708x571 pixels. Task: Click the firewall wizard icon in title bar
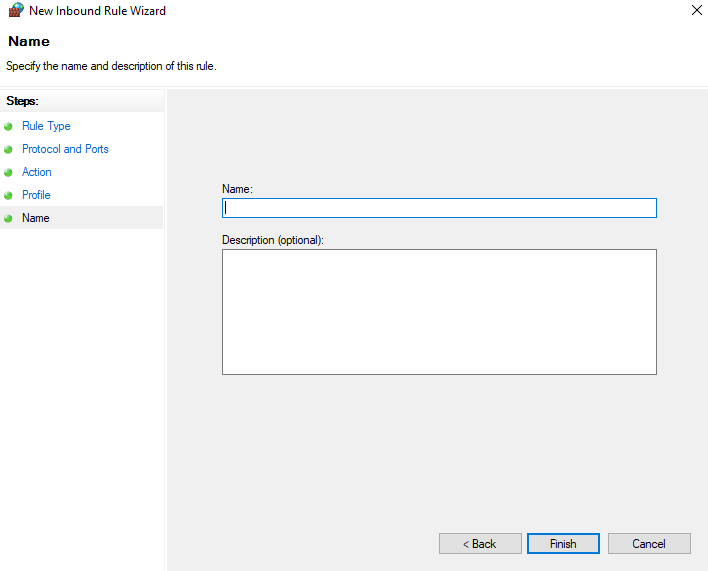pyautogui.click(x=15, y=11)
